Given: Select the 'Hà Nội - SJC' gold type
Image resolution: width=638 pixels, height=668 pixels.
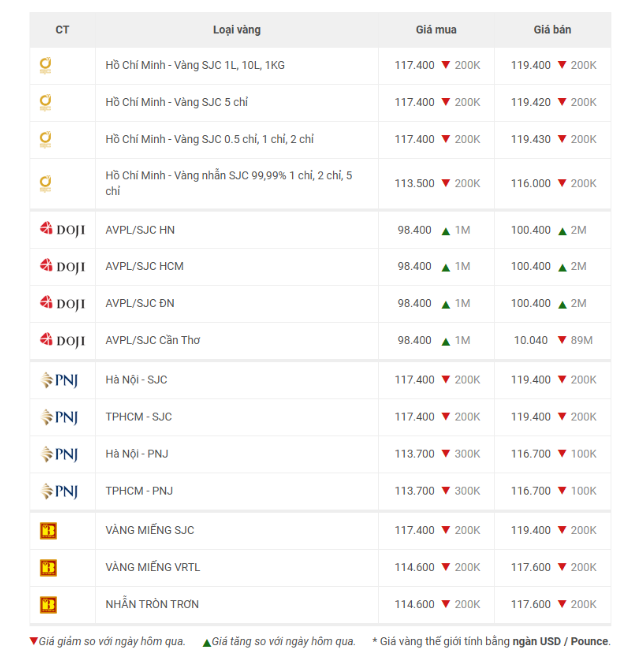Looking at the screenshot, I should [x=136, y=380].
